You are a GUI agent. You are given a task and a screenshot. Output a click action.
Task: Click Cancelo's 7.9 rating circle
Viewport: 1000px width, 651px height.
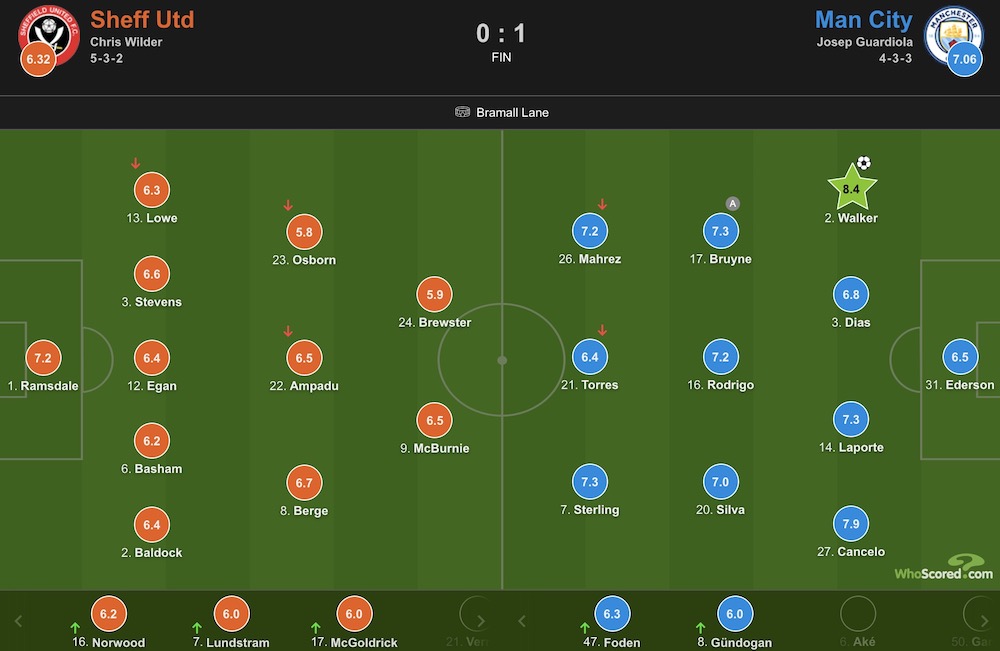coord(851,524)
